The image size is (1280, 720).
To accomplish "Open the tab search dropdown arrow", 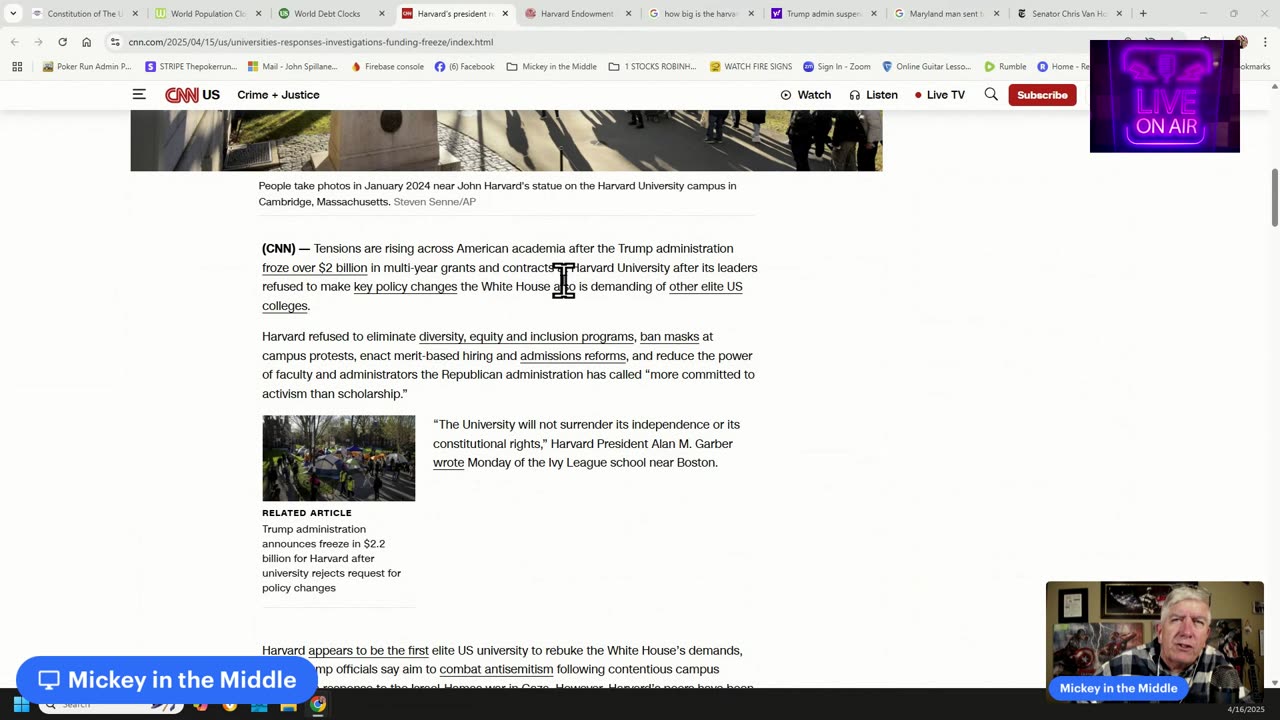I will point(13,14).
